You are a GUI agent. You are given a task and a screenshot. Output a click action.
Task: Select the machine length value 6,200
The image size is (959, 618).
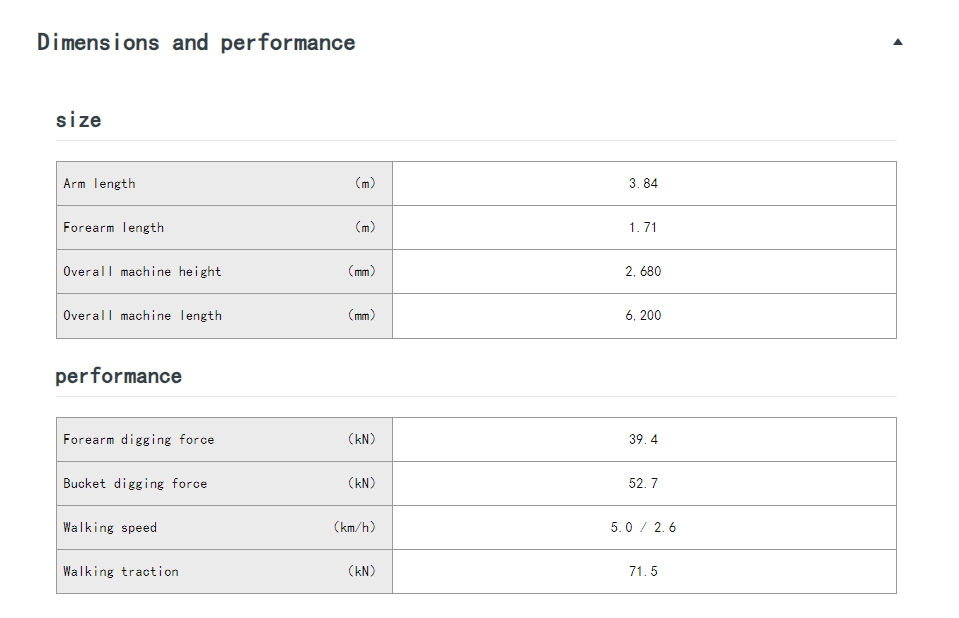(x=643, y=316)
